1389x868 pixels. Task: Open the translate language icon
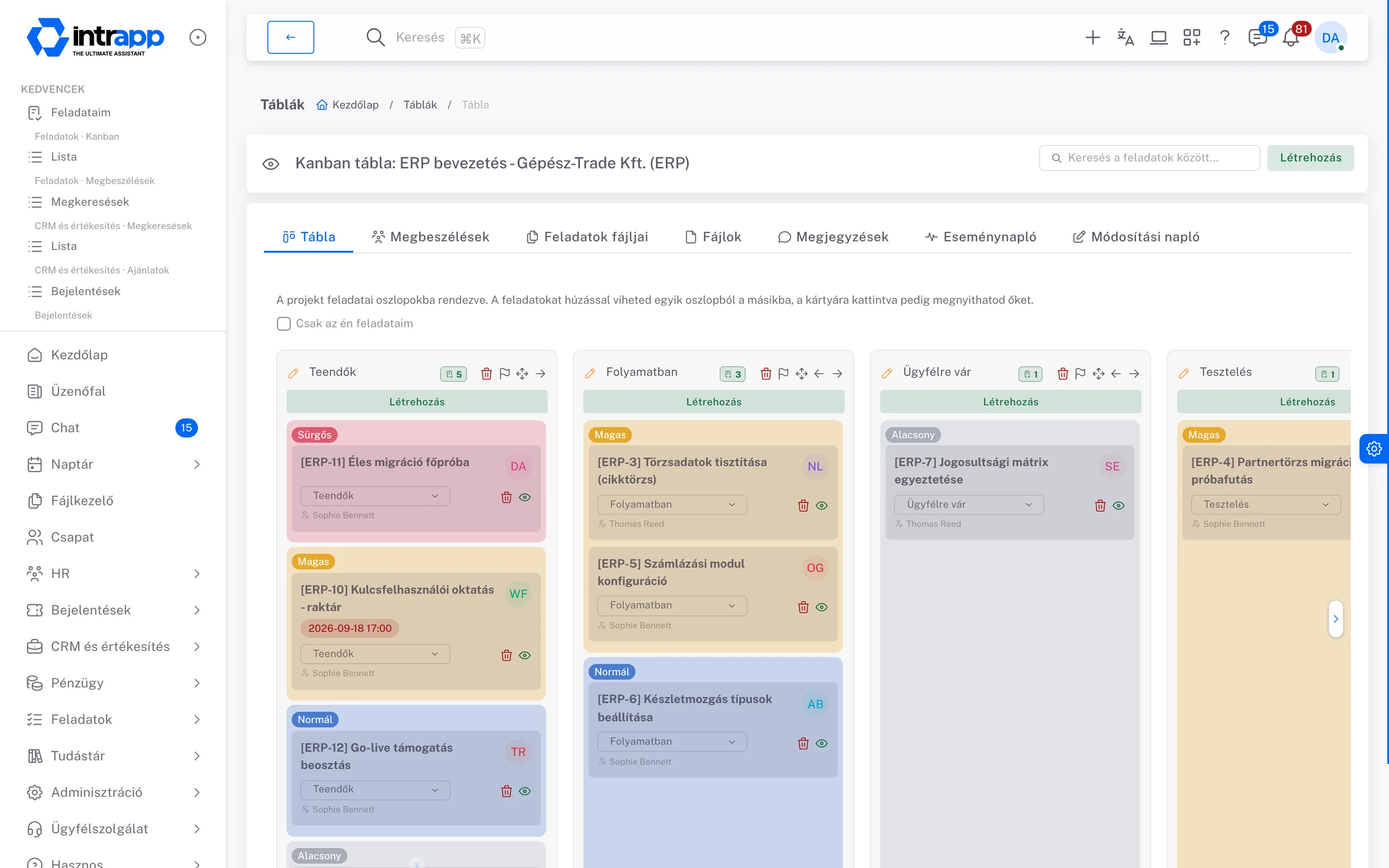pos(1125,38)
